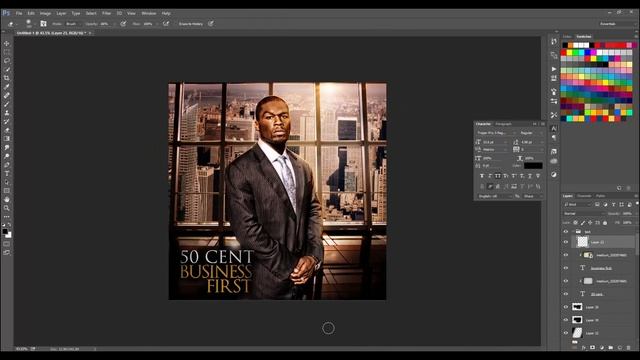The height and width of the screenshot is (360, 640).
Task: Toggle Erase to History checkbox
Action: tap(190, 24)
